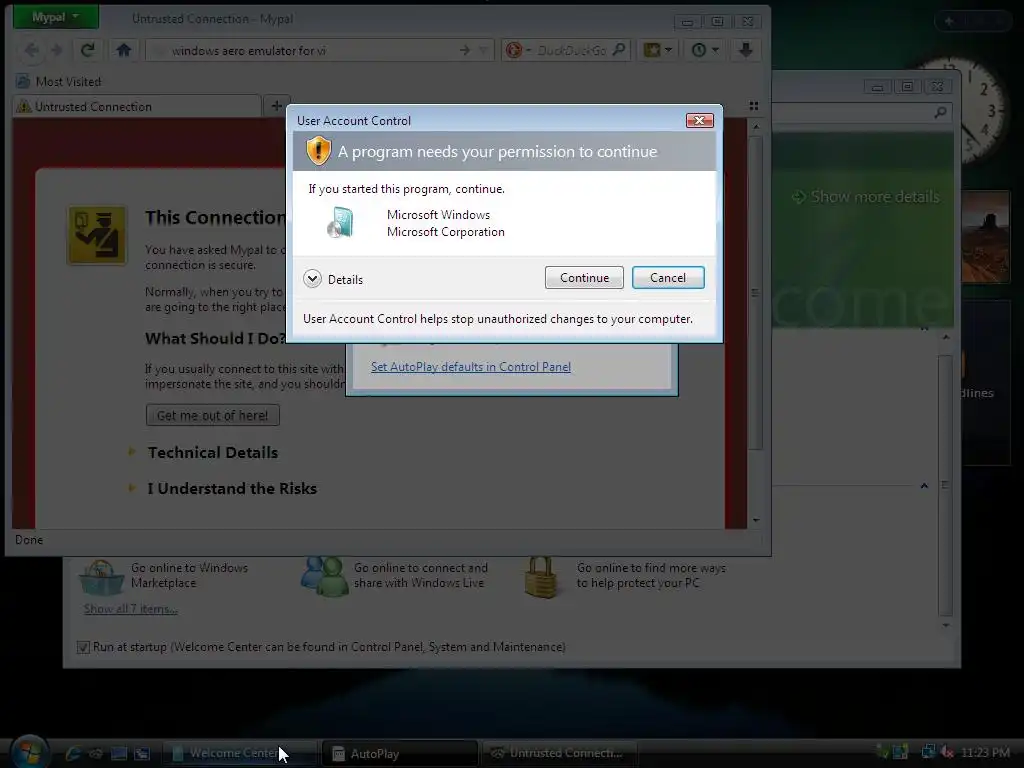Click Continue in User Account Control dialog

click(x=584, y=278)
